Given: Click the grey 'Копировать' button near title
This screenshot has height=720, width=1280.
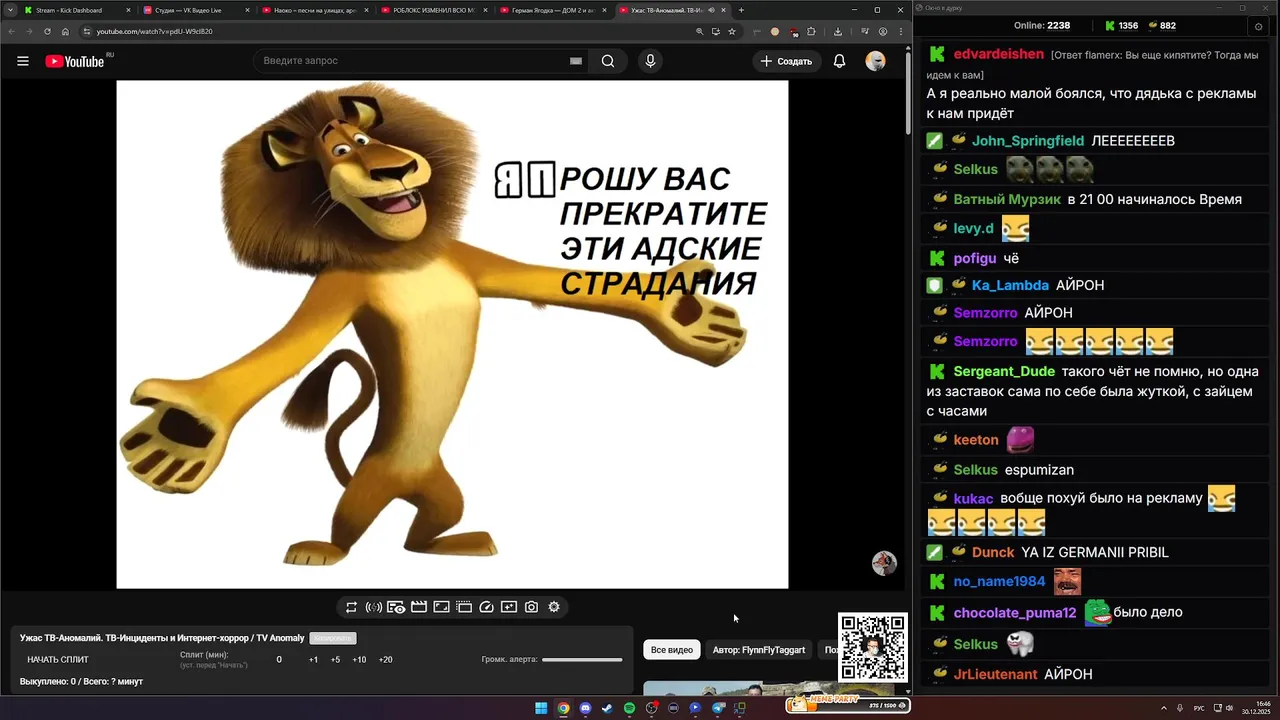Looking at the screenshot, I should tap(332, 638).
